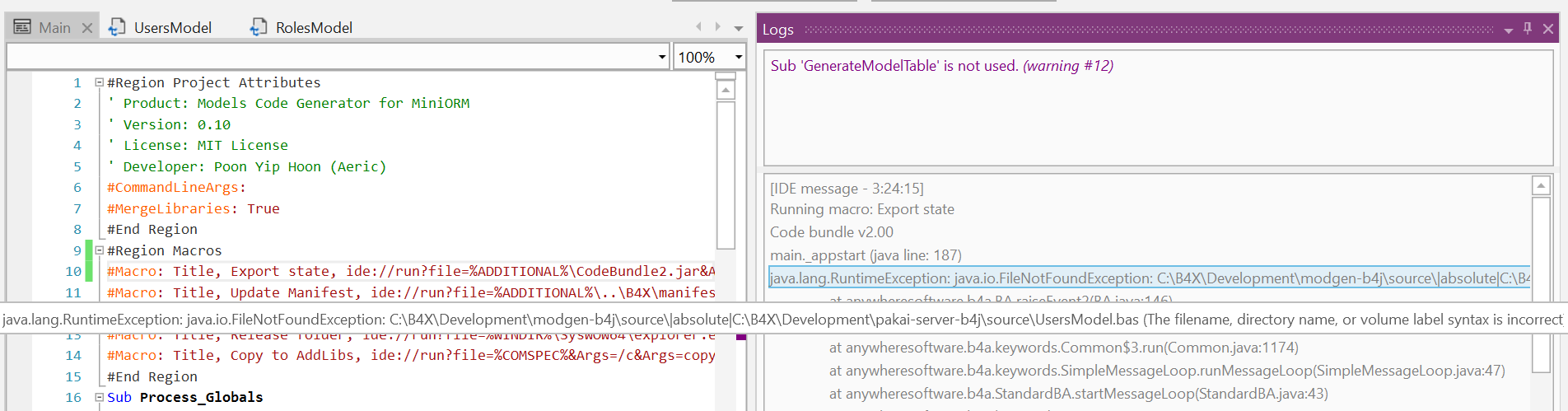Open the tab list dropdown arrow
Screen dimensions: 1568x411
point(739,28)
